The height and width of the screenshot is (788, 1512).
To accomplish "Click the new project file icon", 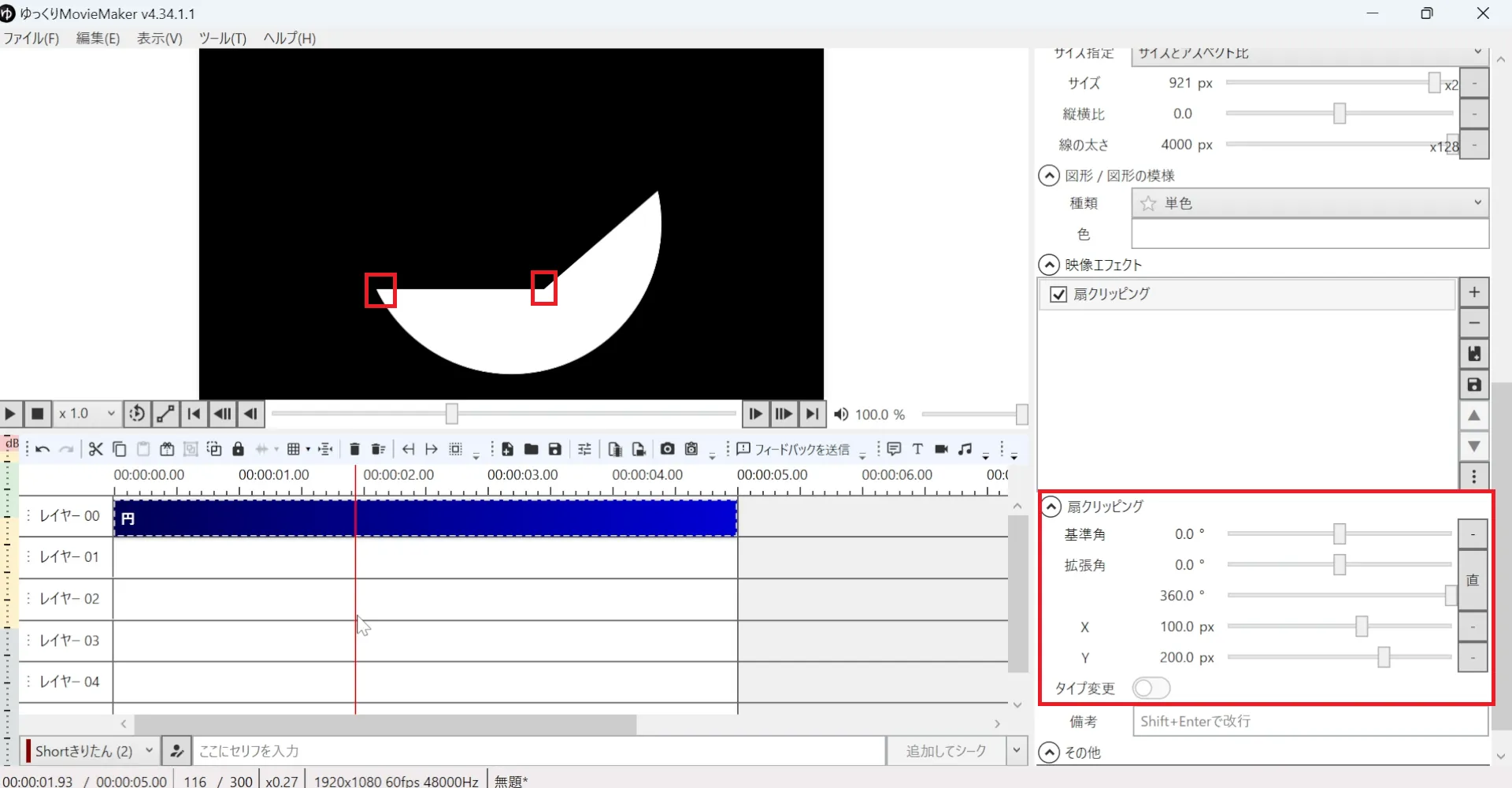I will (x=508, y=449).
